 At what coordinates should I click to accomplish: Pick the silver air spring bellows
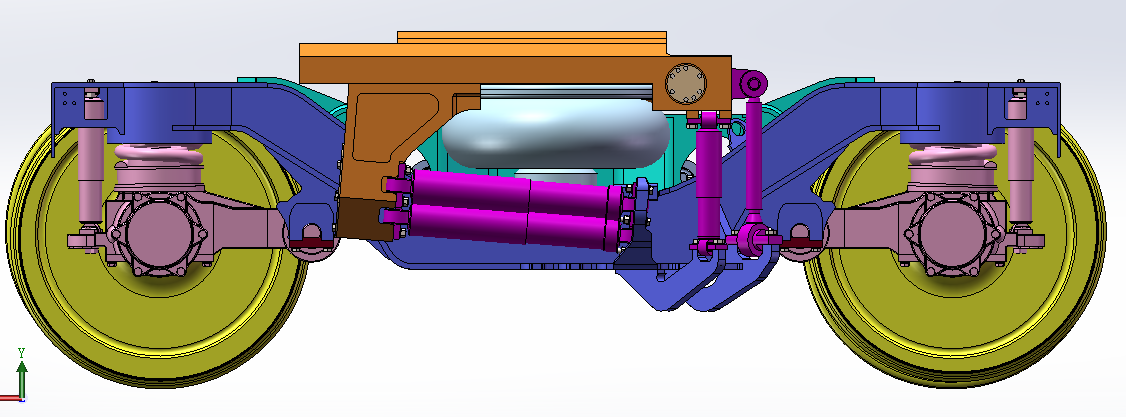554,133
